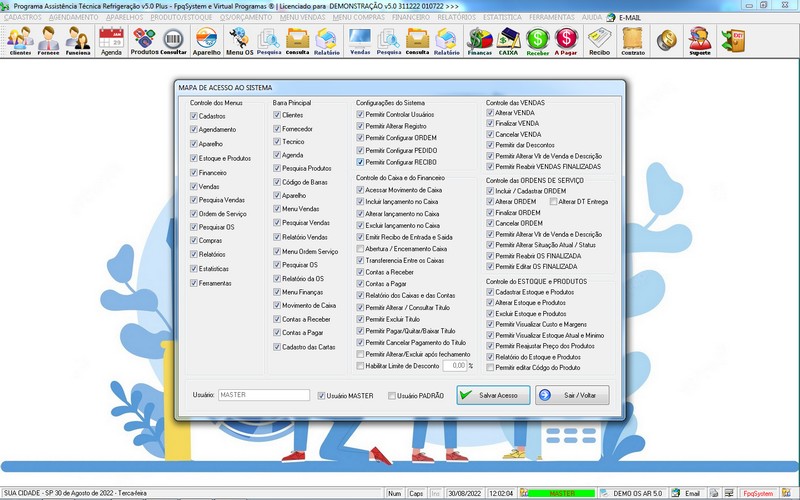Click the Sair / Voltar button
The width and height of the screenshot is (800, 500).
coord(572,395)
